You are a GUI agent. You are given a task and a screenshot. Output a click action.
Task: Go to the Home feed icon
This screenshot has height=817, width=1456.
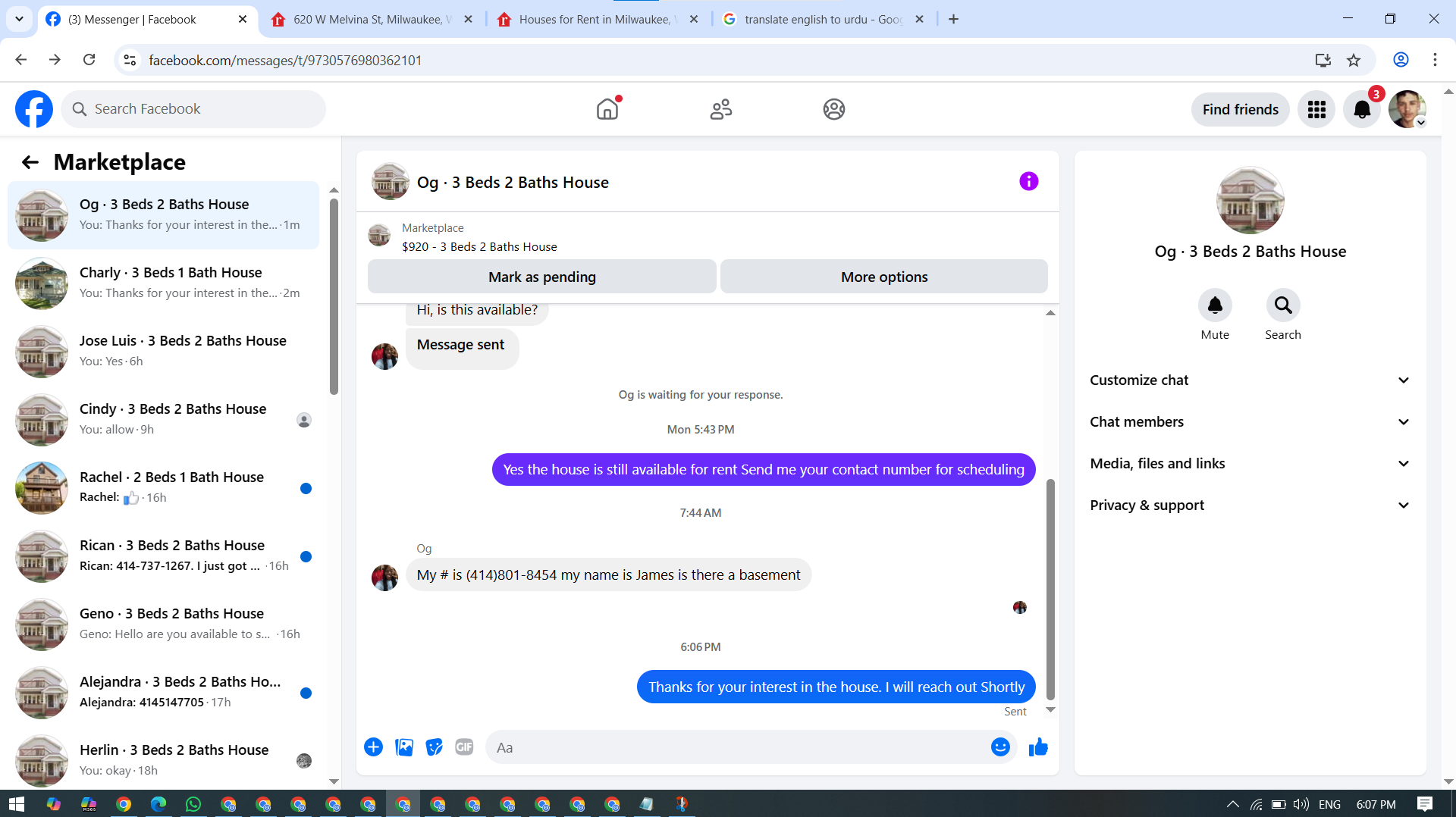coord(607,109)
